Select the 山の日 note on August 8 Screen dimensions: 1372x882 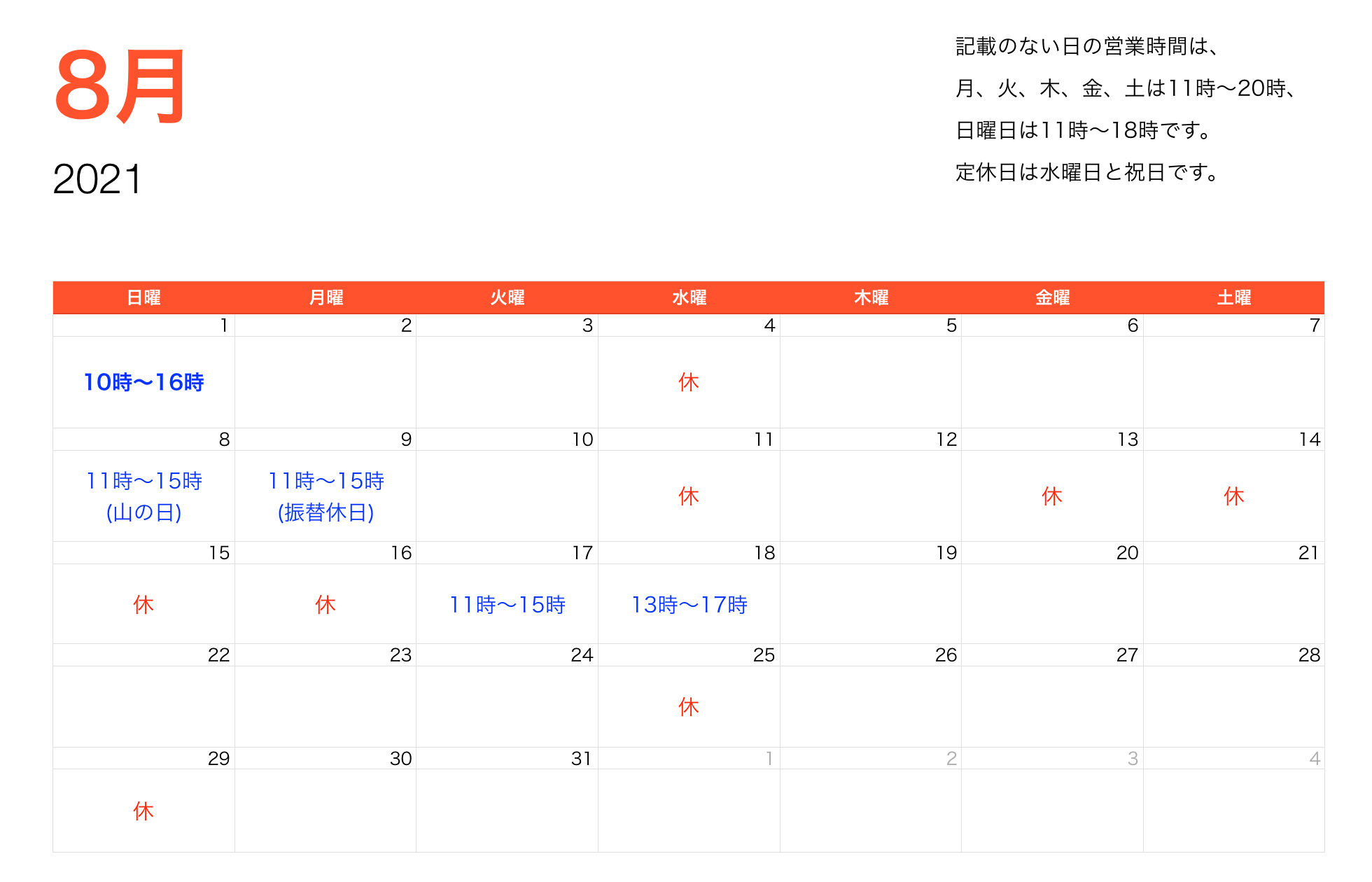pos(143,512)
